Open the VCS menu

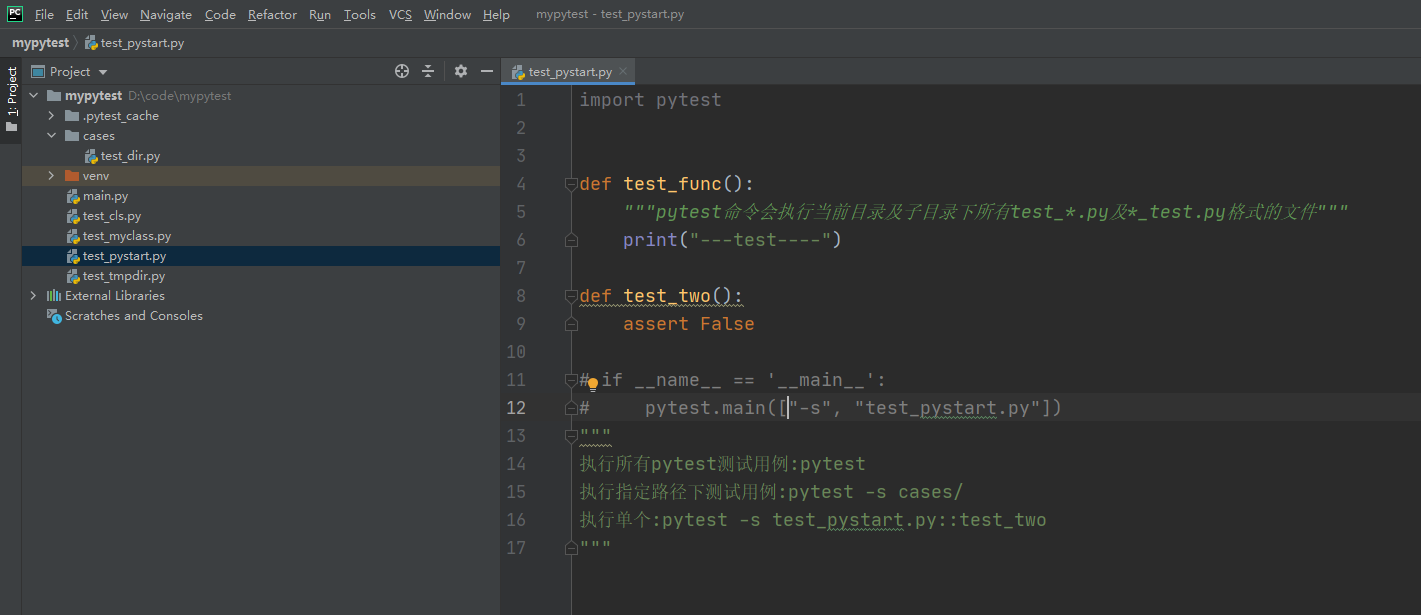point(400,15)
